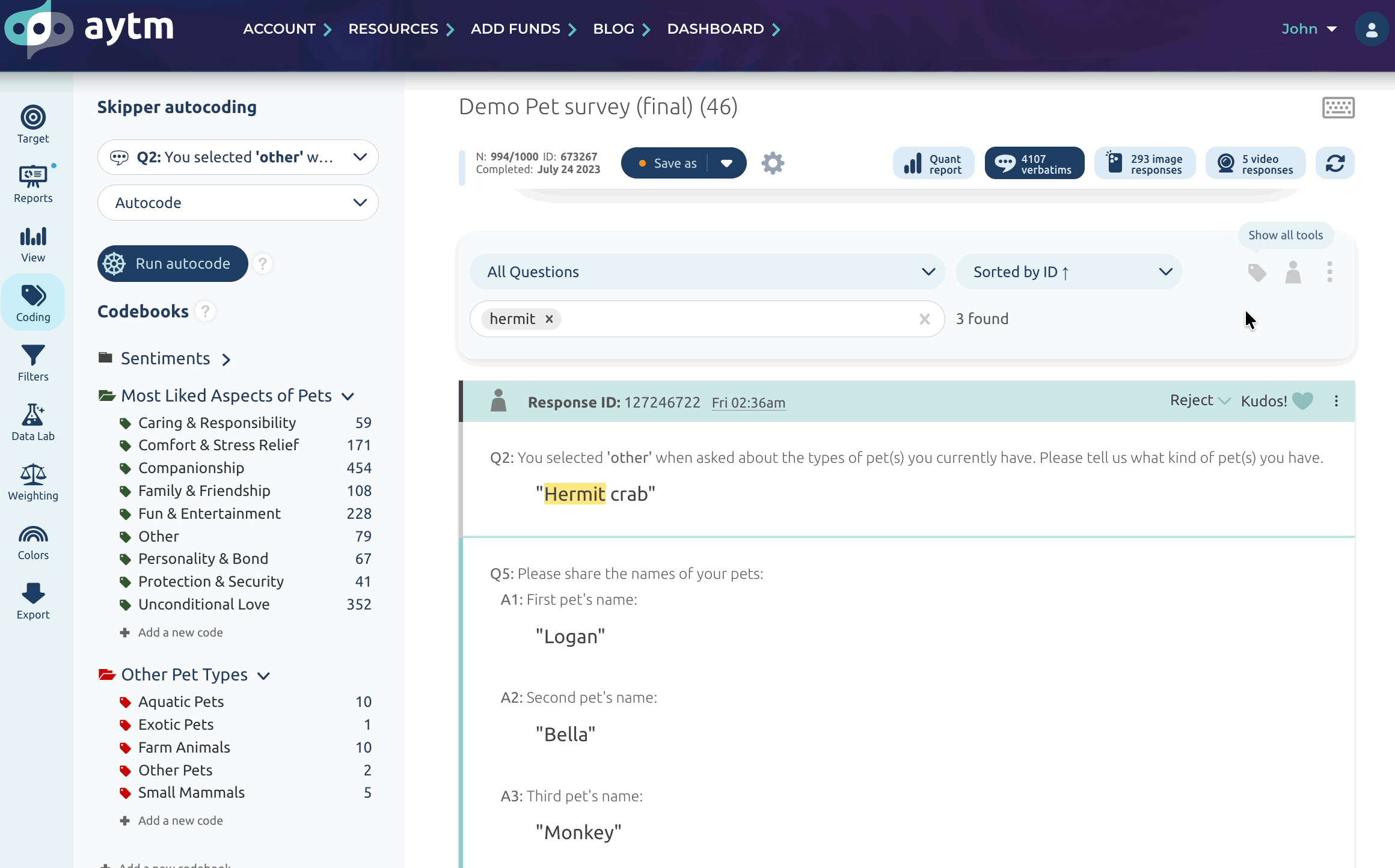Open the View sidebar section
The width and height of the screenshot is (1395, 868).
coord(33,243)
